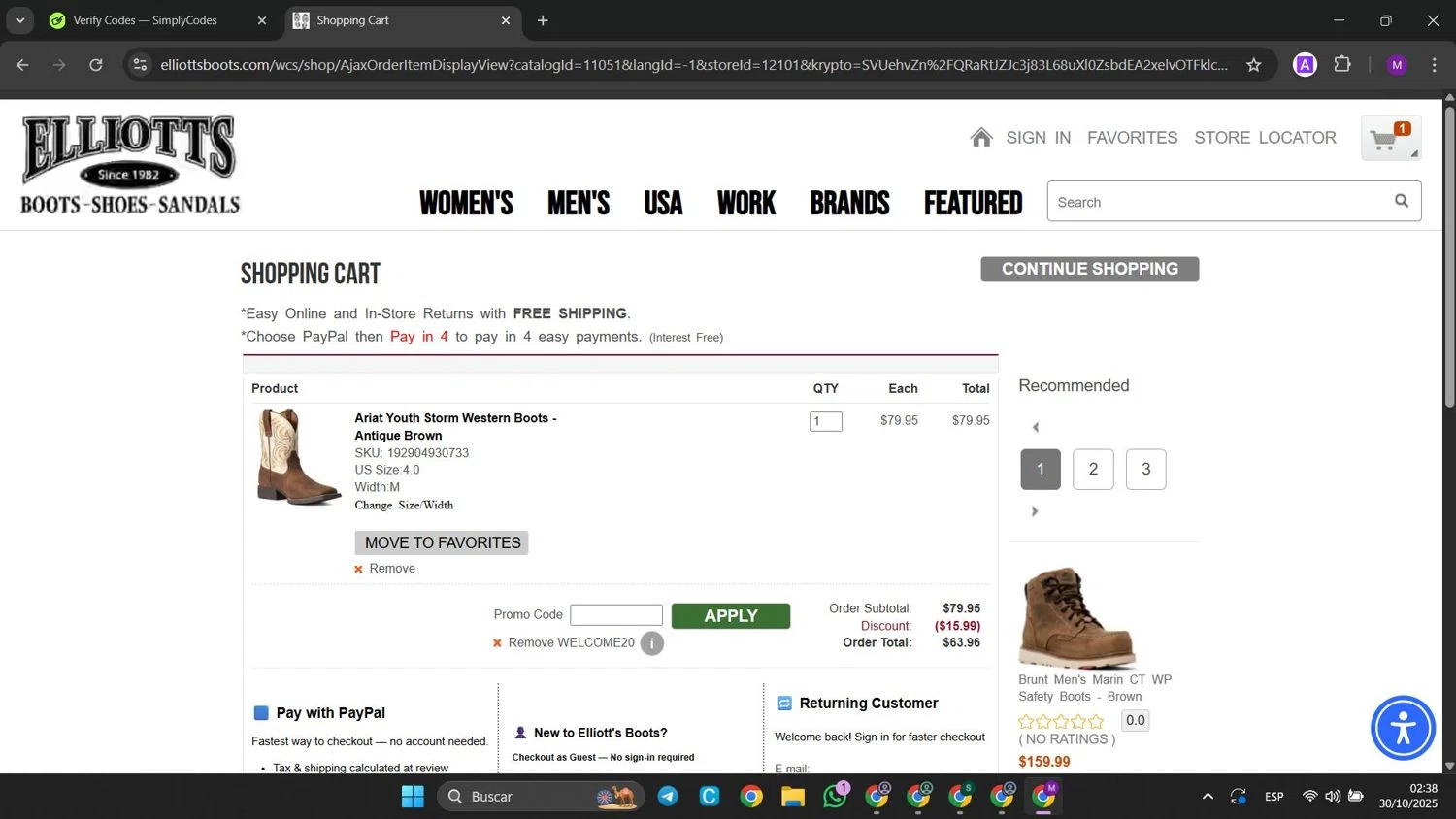This screenshot has height=819, width=1456.
Task: Open the Chrome profile avatar M
Action: pyautogui.click(x=1397, y=65)
